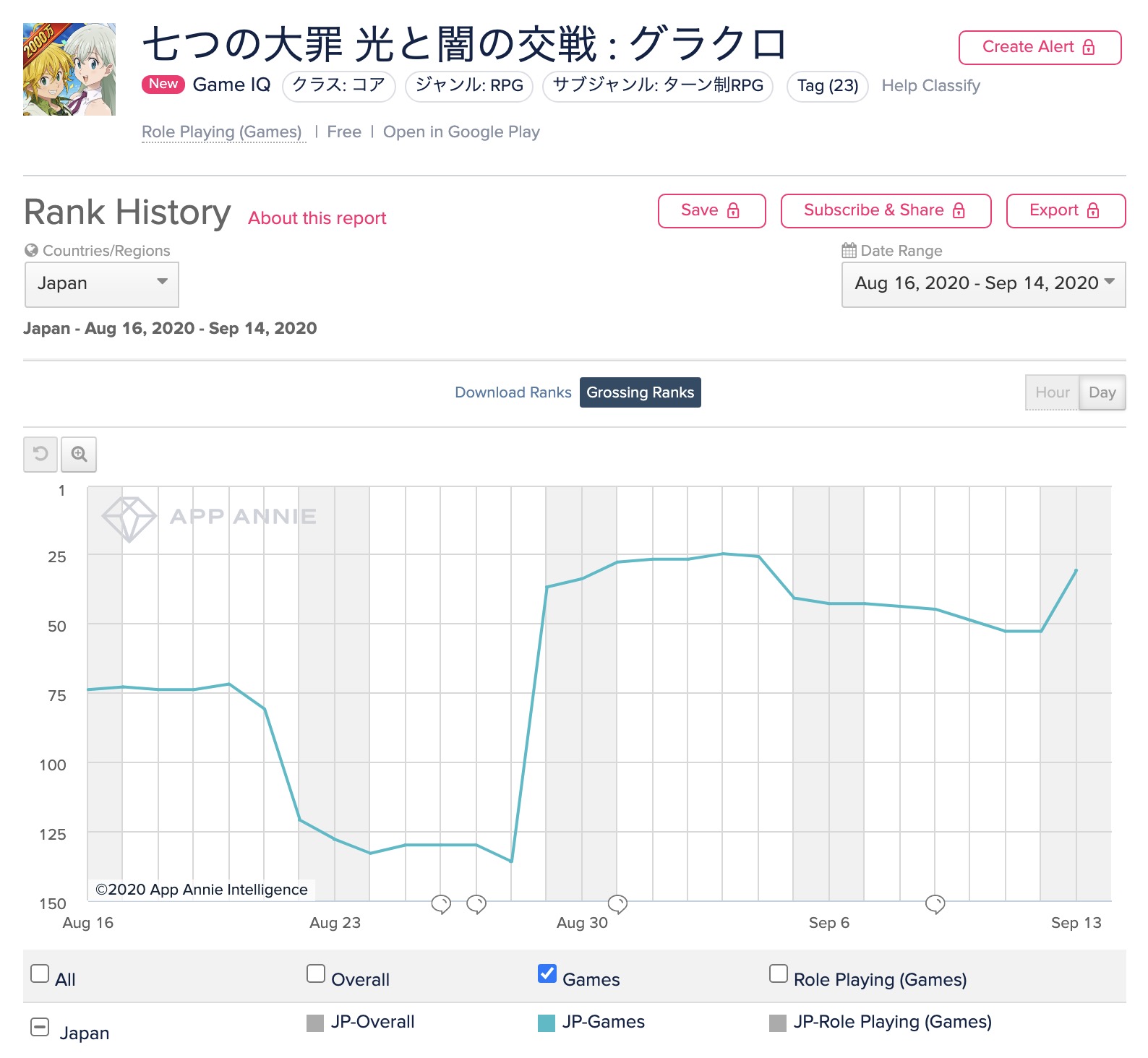Collapse the Japan row
Image resolution: width=1148 pixels, height=1058 pixels.
(40, 1027)
